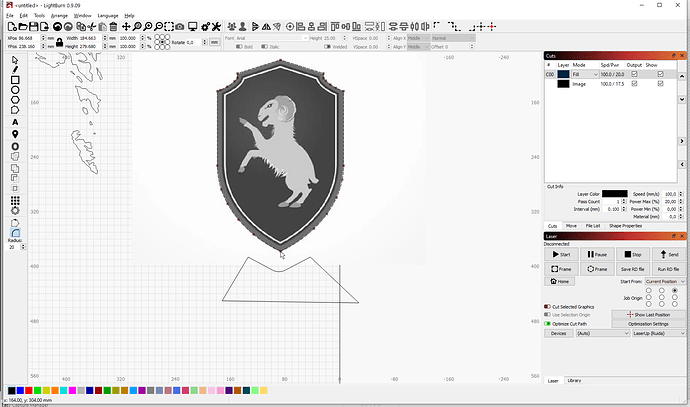Open the camera capture tool
Viewport: 690px width, 407px height.
pos(180,27)
